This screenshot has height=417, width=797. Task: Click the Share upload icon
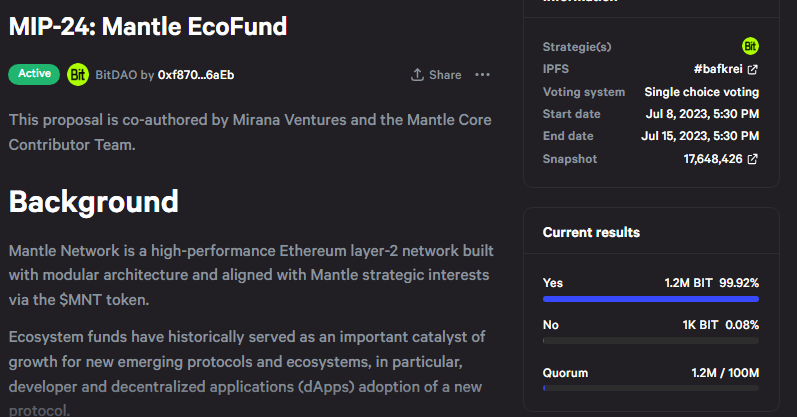(x=417, y=75)
